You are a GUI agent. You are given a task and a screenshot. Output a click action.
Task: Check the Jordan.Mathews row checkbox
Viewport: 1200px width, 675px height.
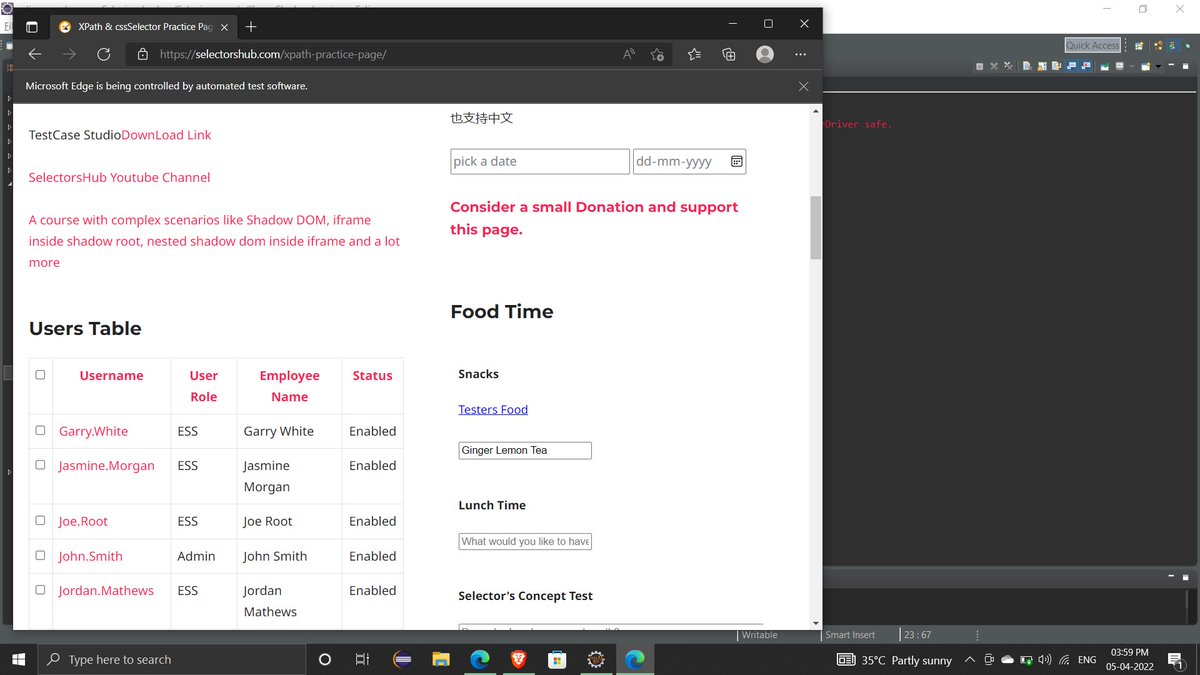click(40, 590)
